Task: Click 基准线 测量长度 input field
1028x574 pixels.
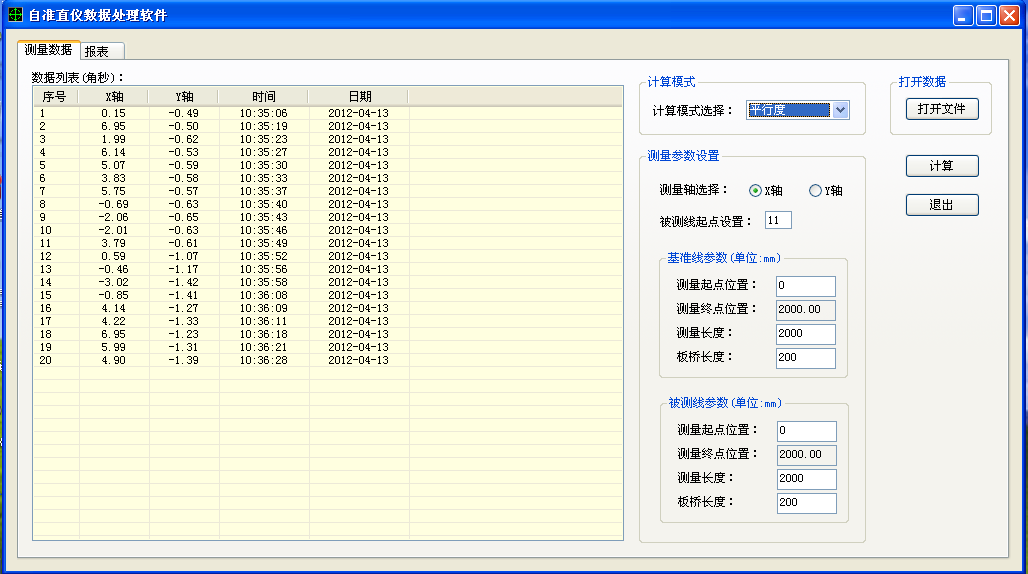Action: pos(805,335)
